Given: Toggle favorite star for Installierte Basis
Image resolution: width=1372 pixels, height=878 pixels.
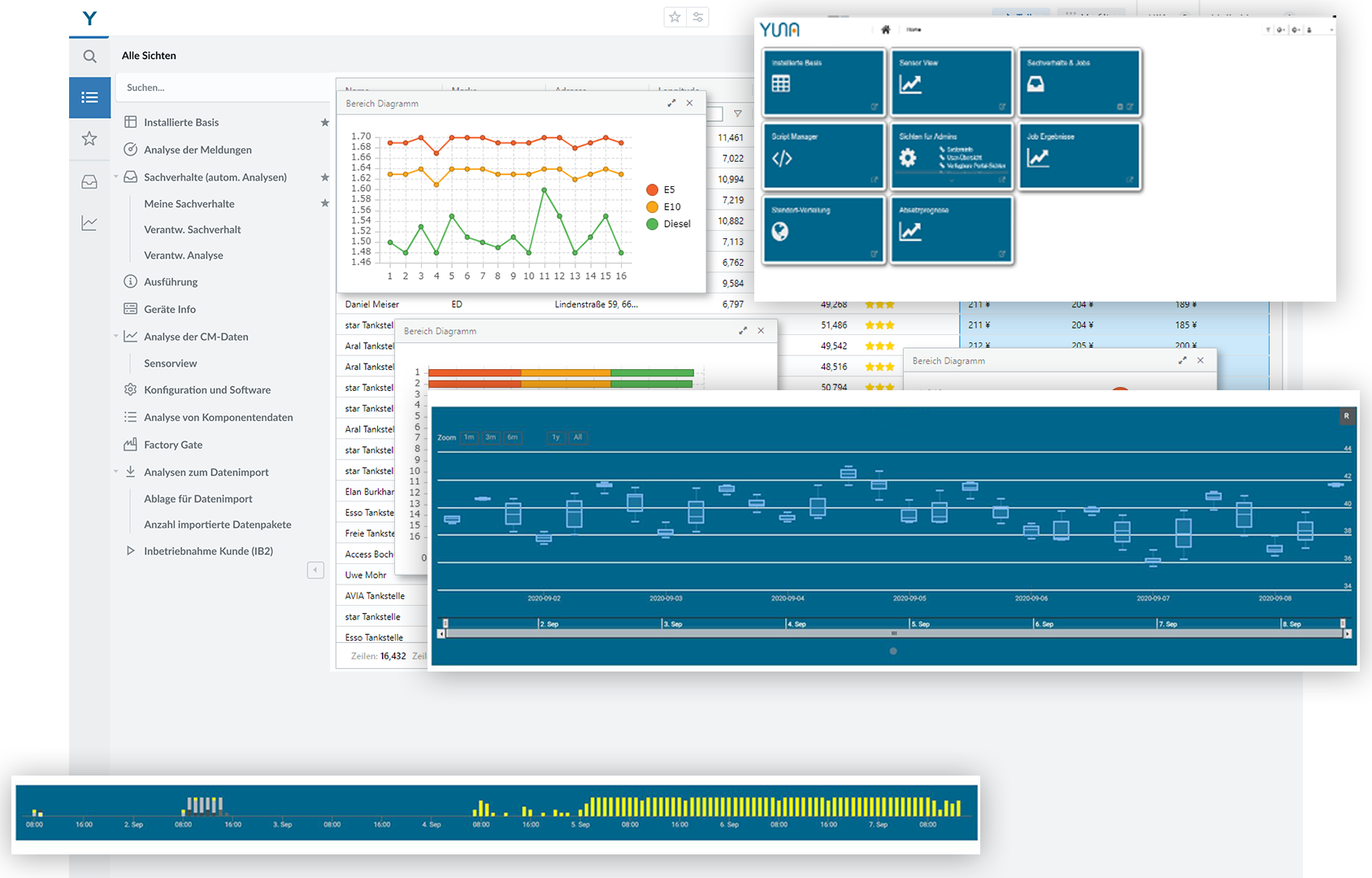Looking at the screenshot, I should click(324, 123).
